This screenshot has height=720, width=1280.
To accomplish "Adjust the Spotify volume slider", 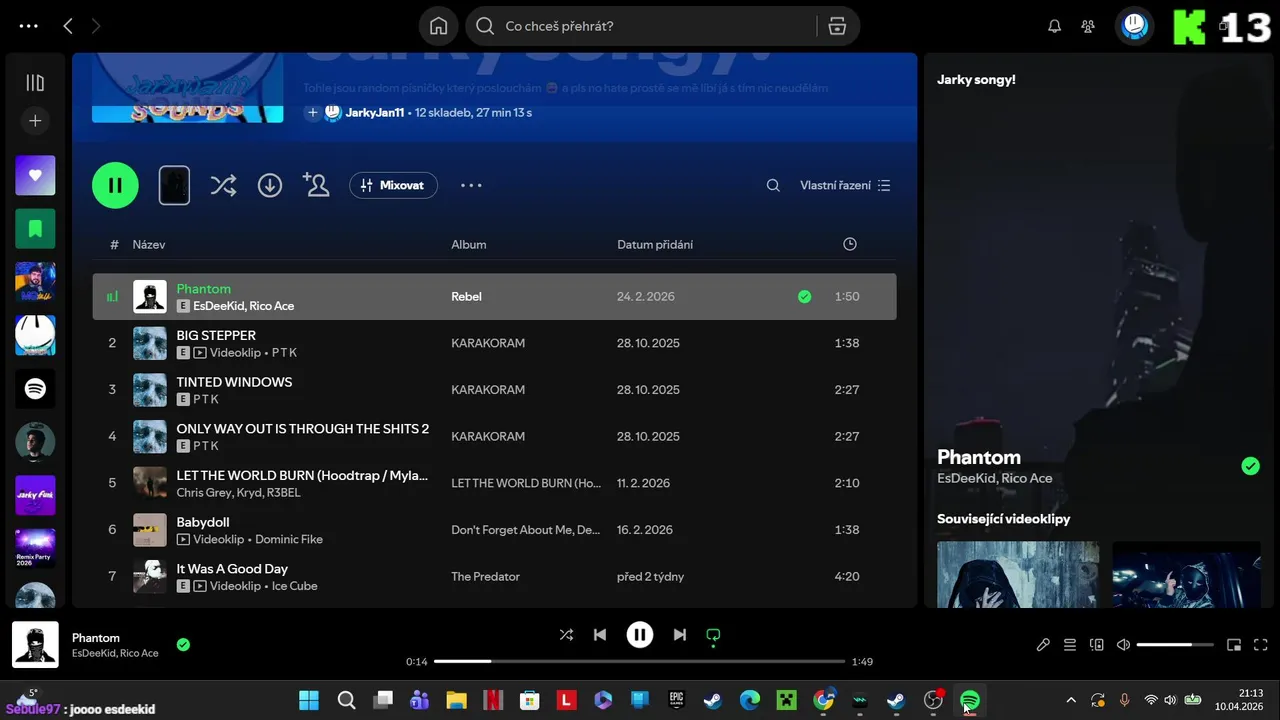I will click(x=1175, y=645).
